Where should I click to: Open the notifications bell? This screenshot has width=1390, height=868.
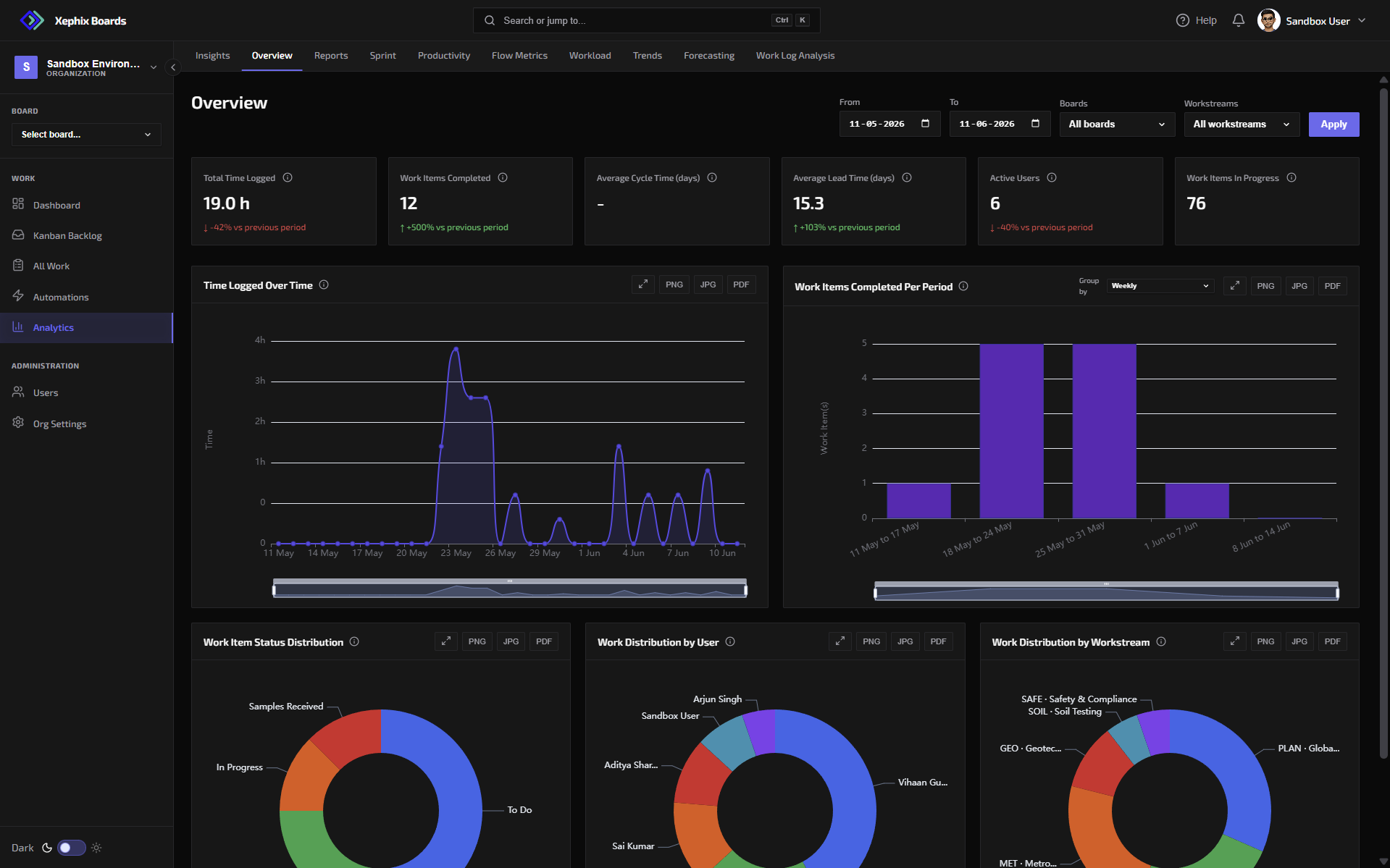pyautogui.click(x=1239, y=20)
